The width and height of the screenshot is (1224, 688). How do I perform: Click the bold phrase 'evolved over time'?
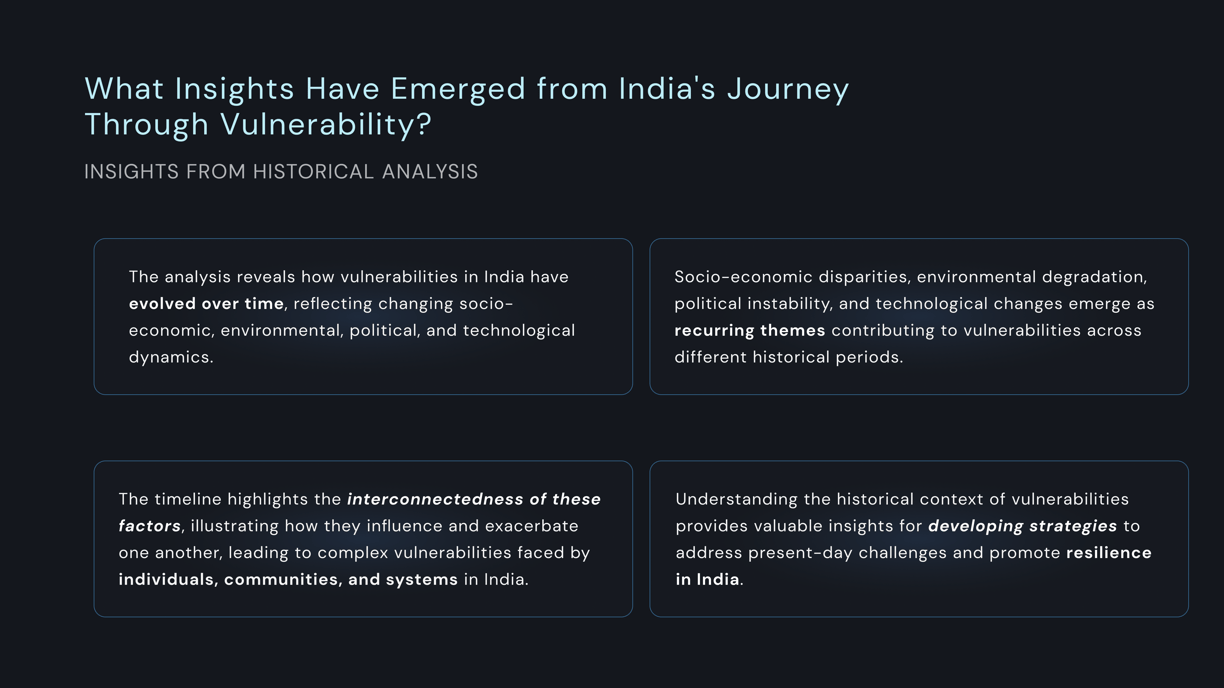206,304
